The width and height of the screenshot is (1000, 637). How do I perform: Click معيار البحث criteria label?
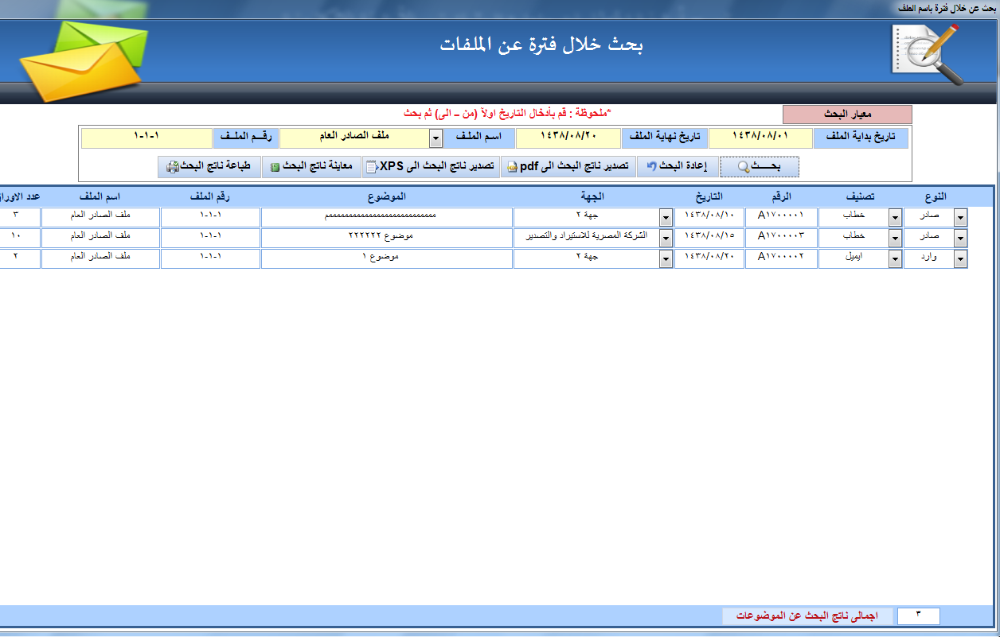(848, 115)
